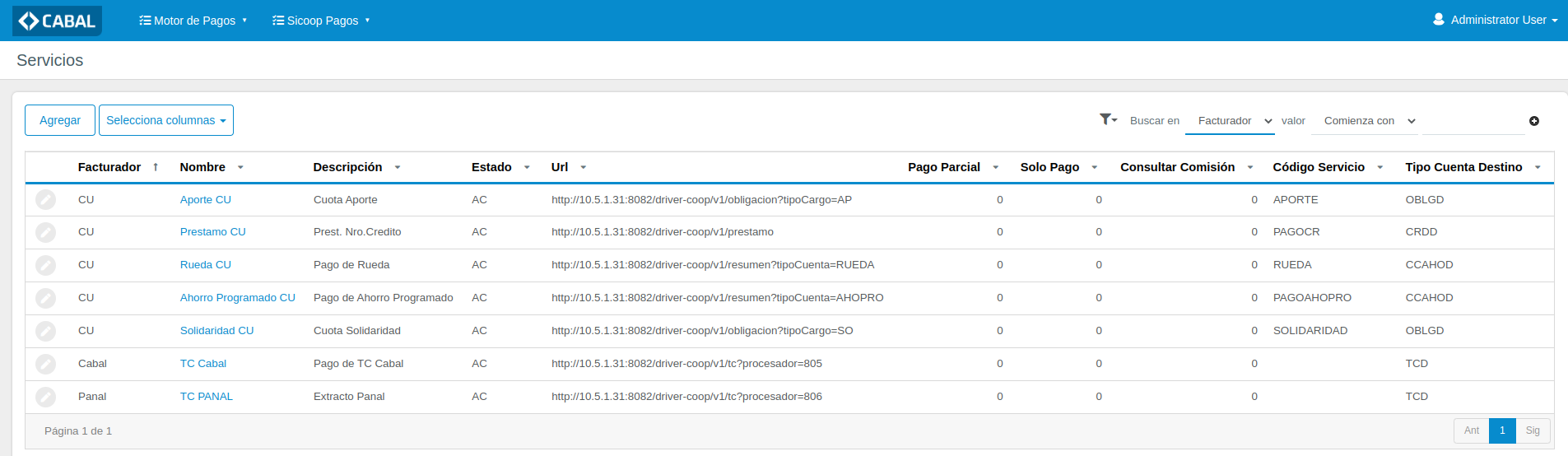Sort by Facturador column arrow

pos(156,167)
